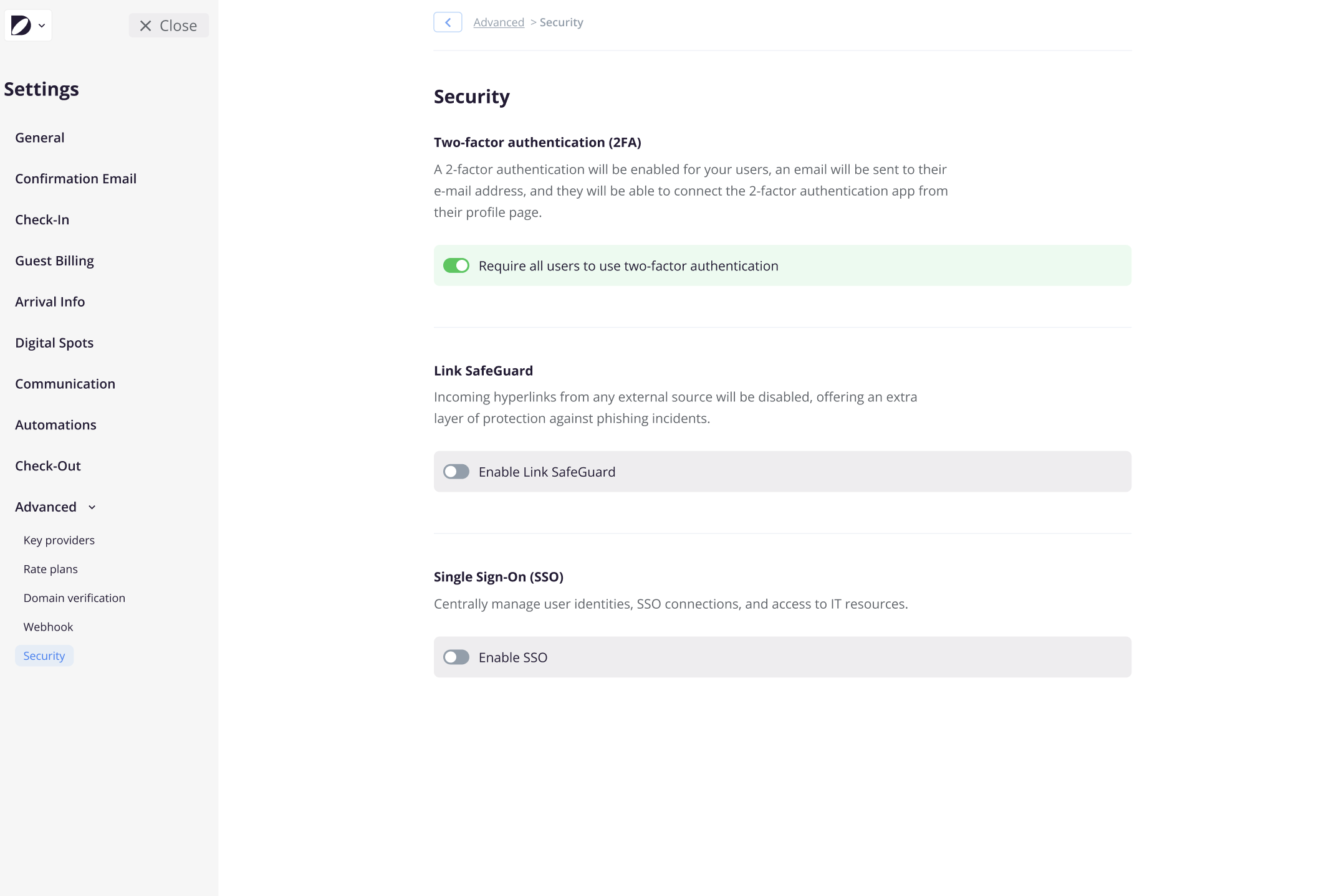The image size is (1339, 896).
Task: Click the back arrow button in breadcrumb
Action: point(448,22)
